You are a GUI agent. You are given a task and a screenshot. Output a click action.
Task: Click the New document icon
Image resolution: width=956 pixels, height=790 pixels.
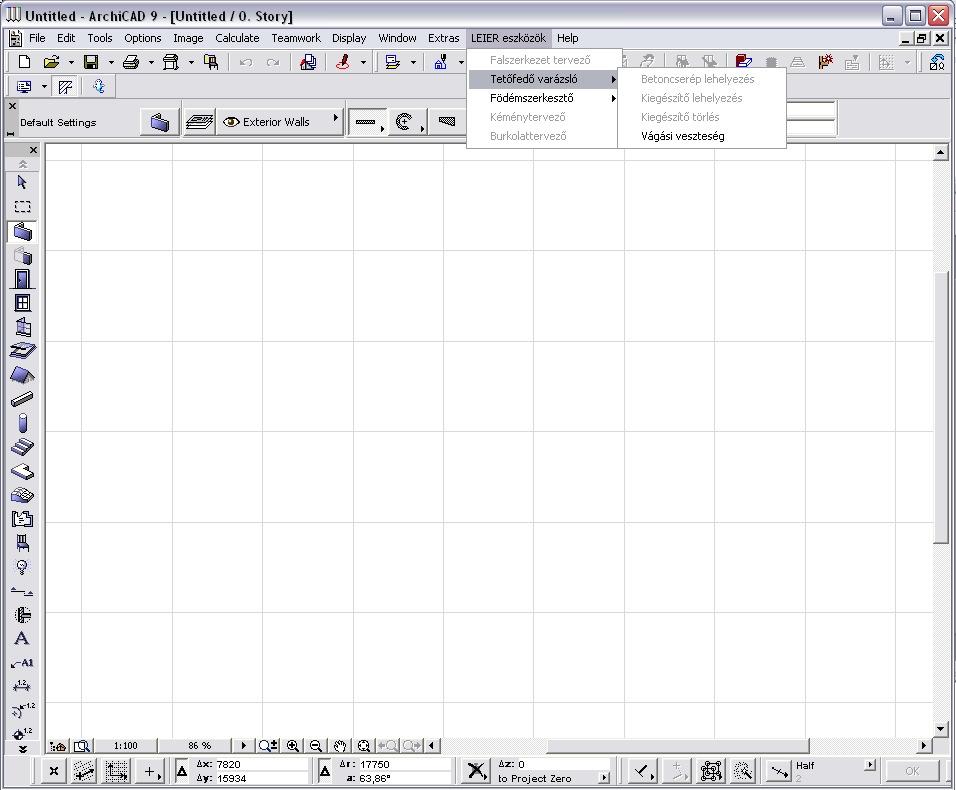tap(24, 62)
